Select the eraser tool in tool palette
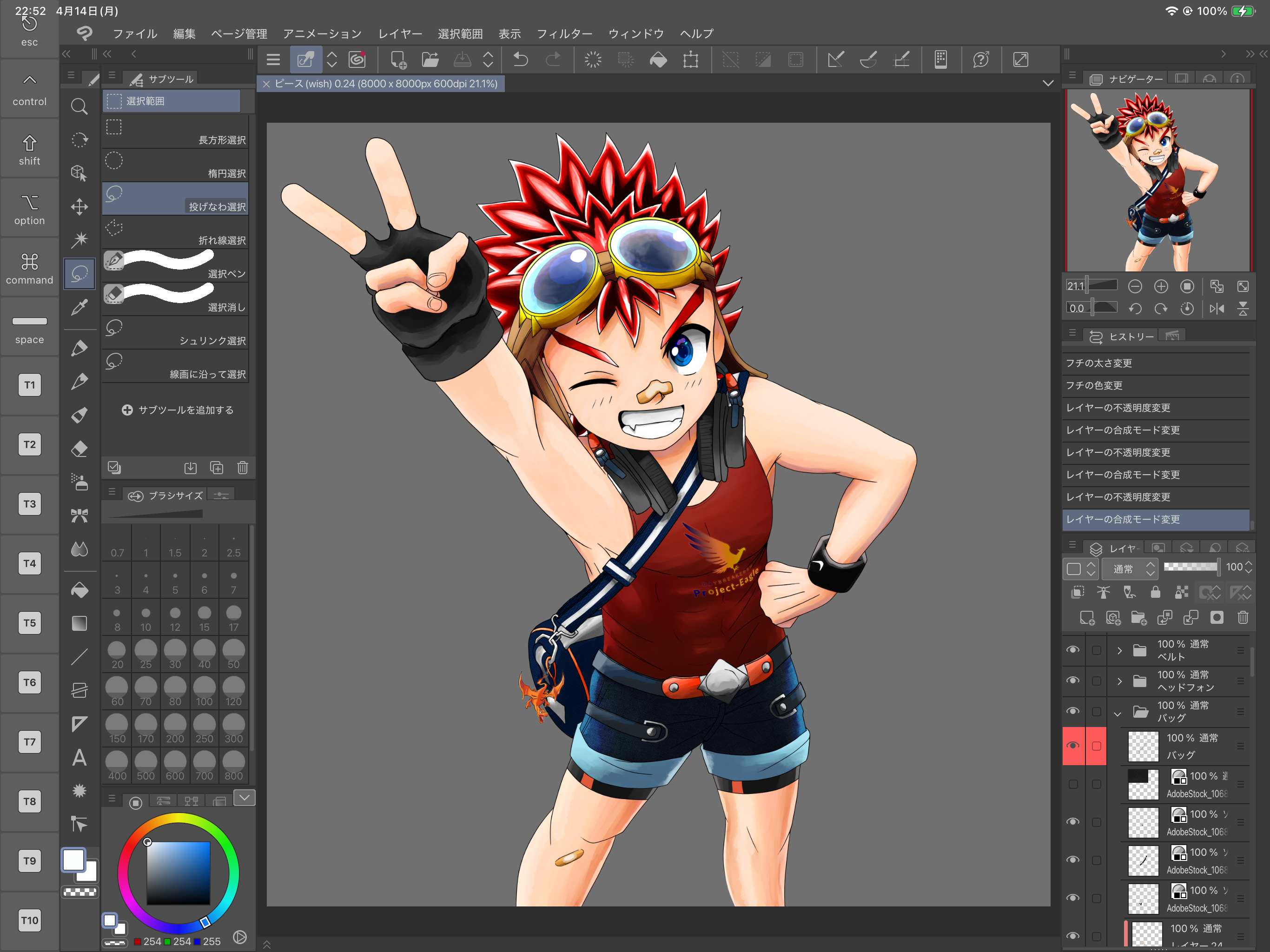 (79, 449)
